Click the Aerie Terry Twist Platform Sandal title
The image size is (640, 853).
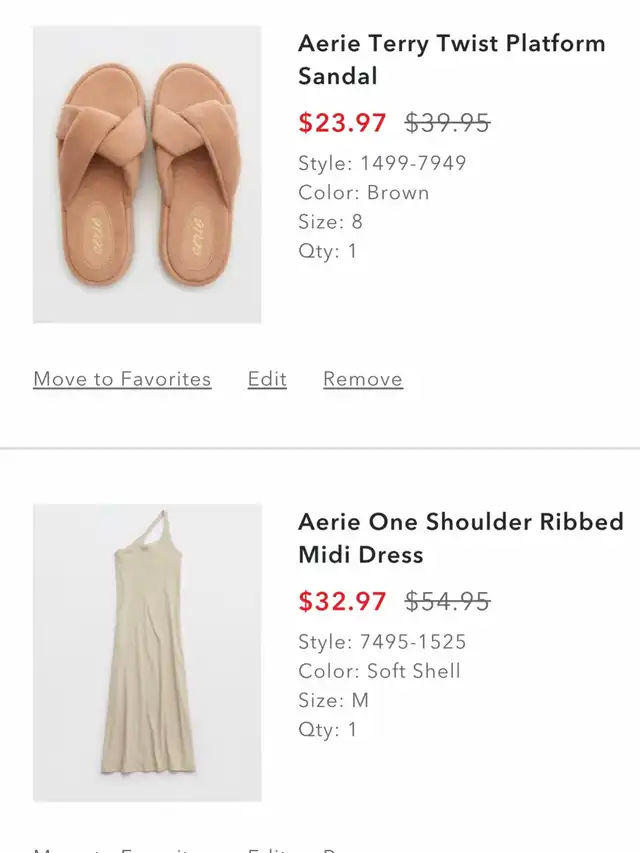pos(451,59)
